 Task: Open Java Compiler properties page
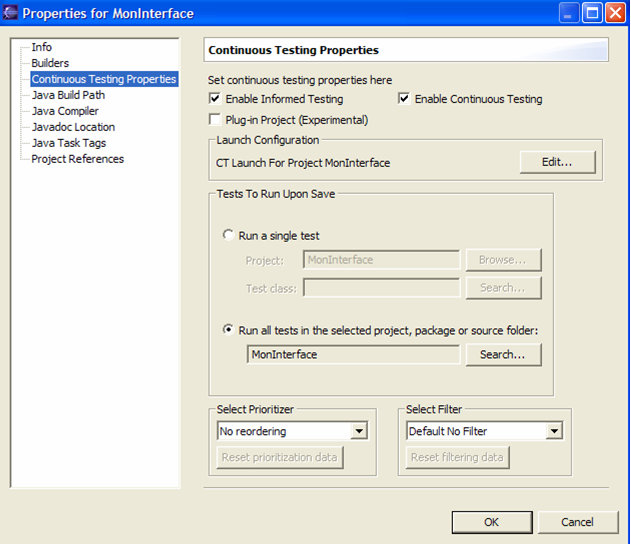tap(65, 111)
